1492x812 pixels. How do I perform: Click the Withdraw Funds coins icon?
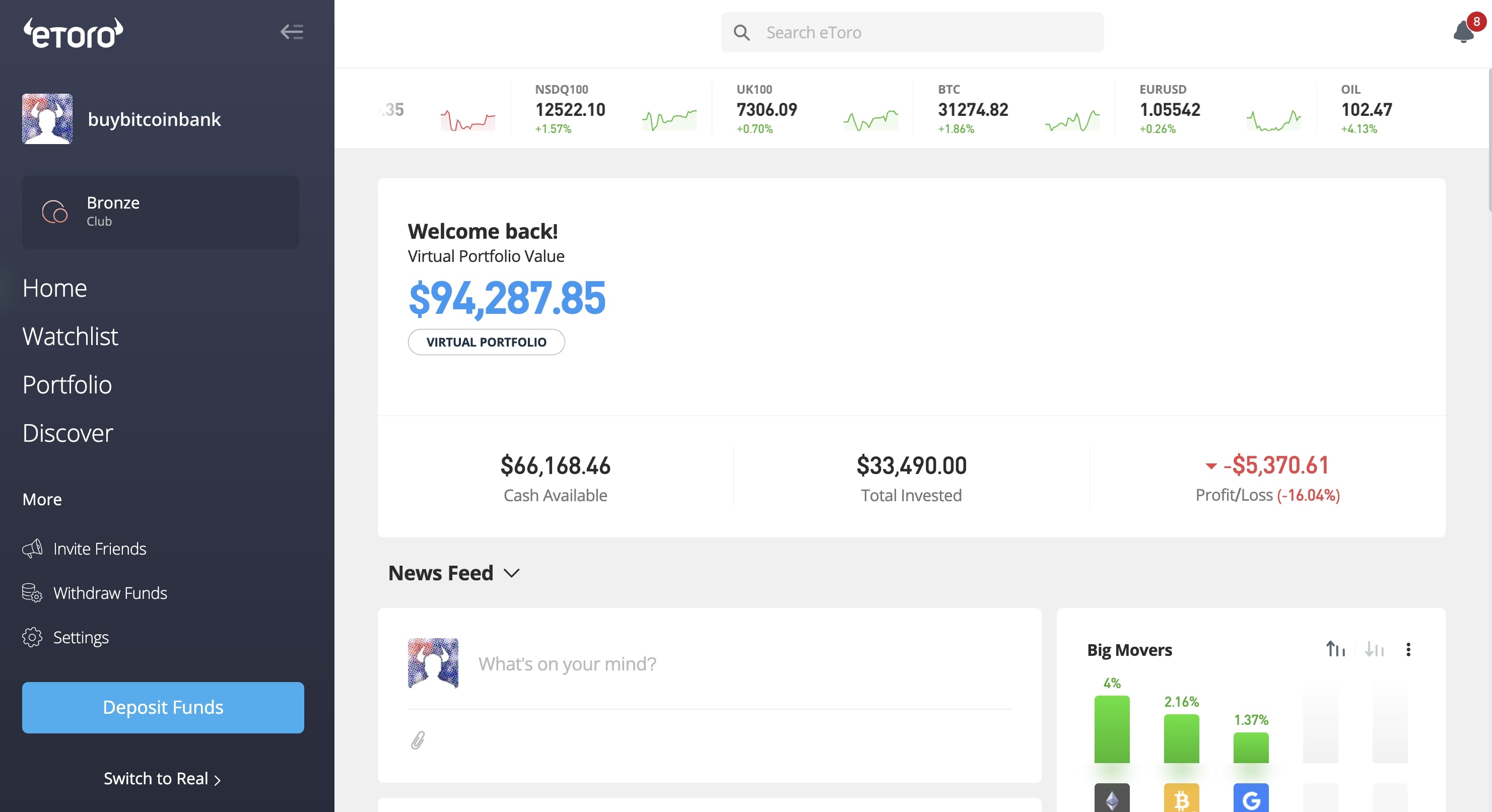coord(32,592)
